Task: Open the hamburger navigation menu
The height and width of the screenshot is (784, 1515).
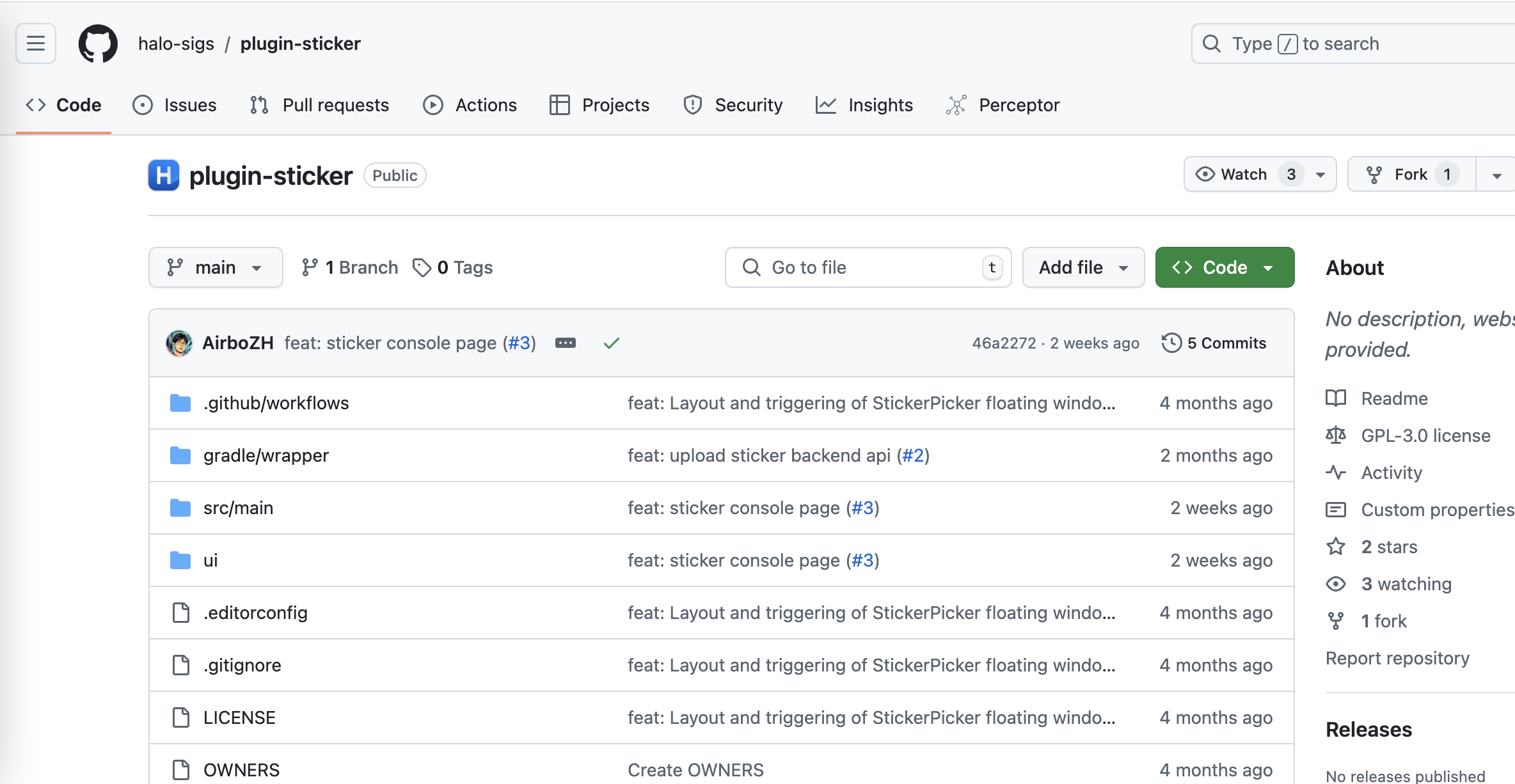Action: point(36,43)
